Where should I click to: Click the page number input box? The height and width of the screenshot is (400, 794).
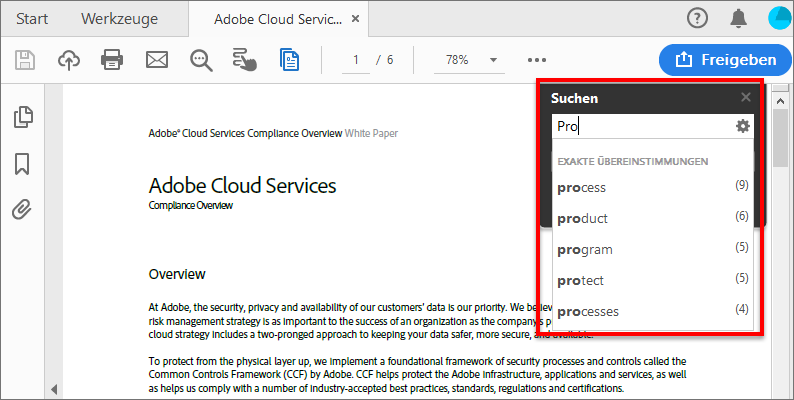355,60
